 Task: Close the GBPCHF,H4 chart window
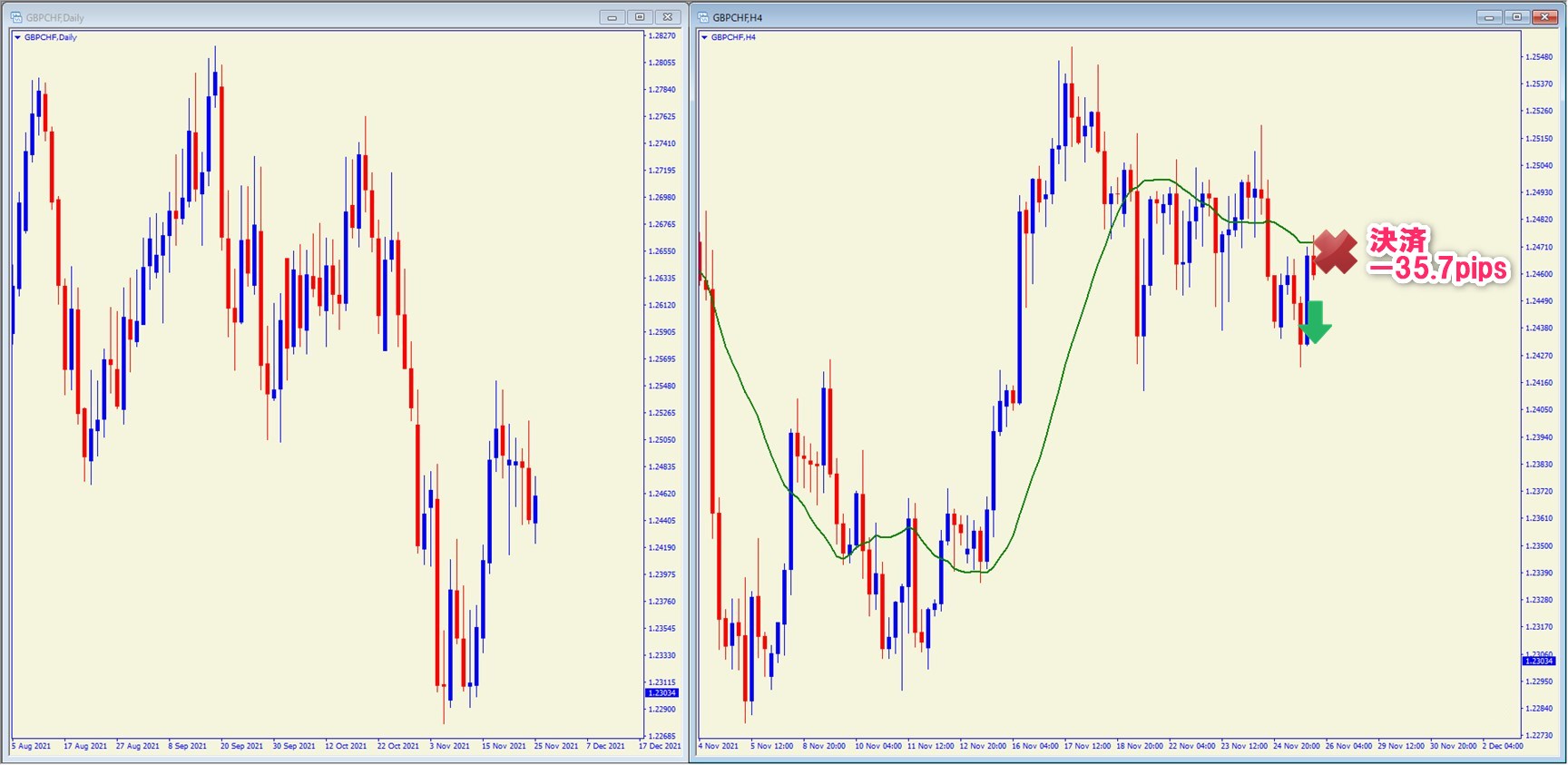pyautogui.click(x=1544, y=17)
